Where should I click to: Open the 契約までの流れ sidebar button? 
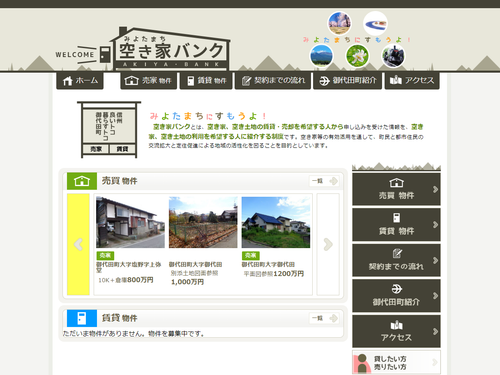396,260
